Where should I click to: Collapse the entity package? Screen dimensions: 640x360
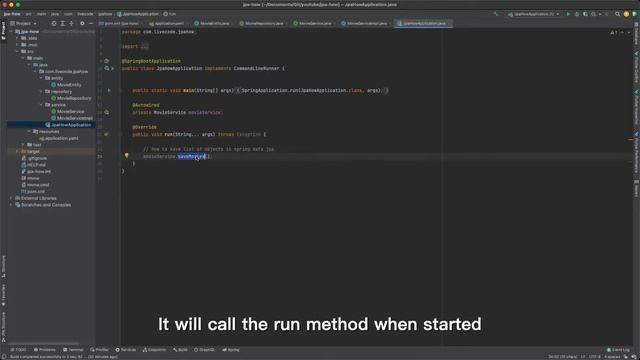(41, 78)
